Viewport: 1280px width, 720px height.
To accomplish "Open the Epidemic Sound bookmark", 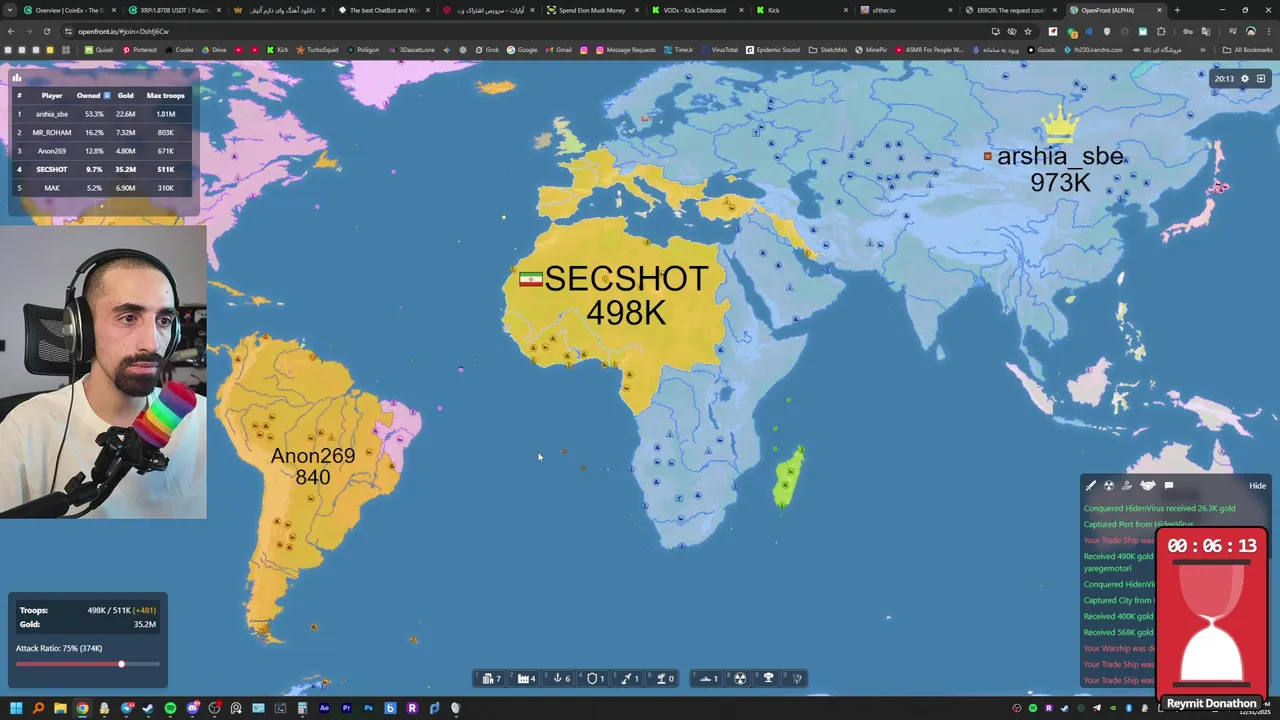I will click(x=773, y=50).
